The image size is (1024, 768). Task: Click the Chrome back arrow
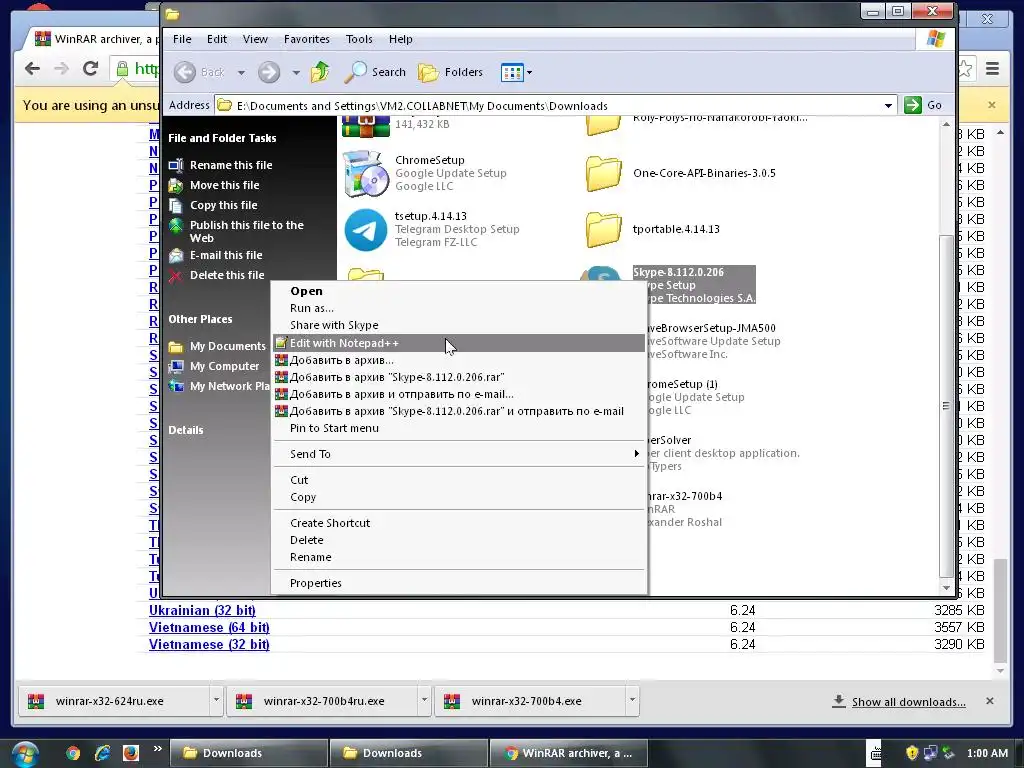point(32,68)
